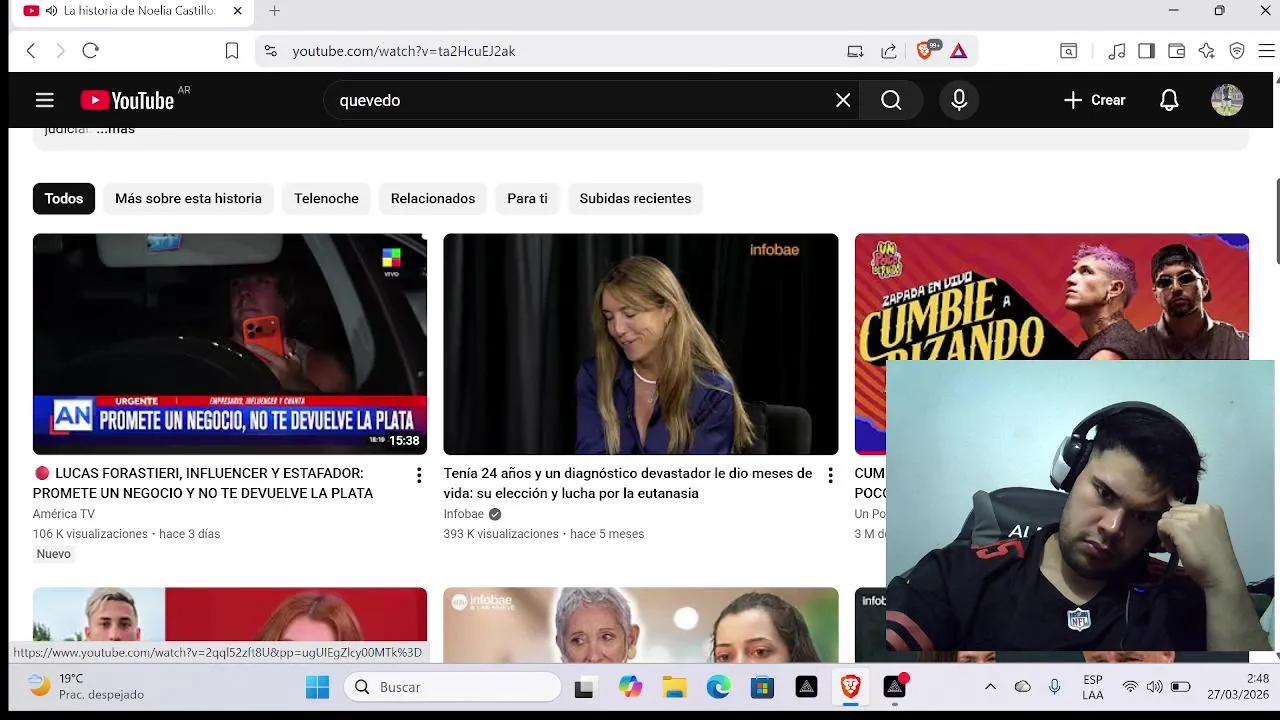Select the Más sobre esta historia chip
The height and width of the screenshot is (720, 1280).
click(x=188, y=198)
